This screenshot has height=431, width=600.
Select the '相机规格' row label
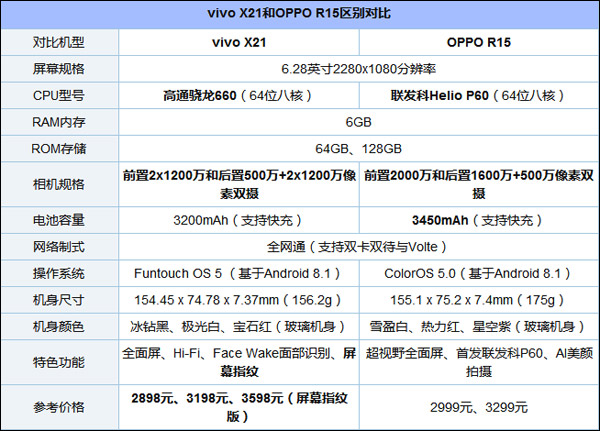[59, 184]
